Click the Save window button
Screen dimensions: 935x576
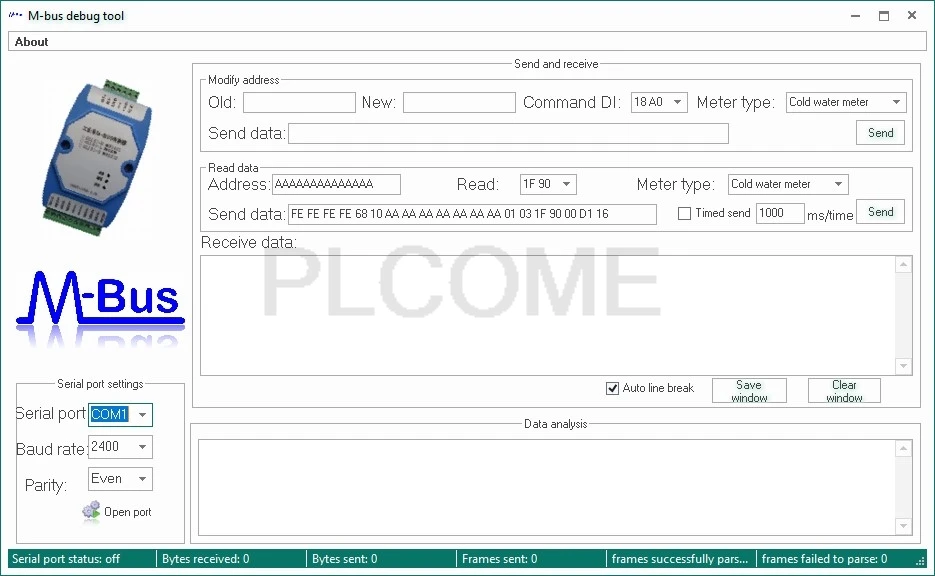(750, 391)
